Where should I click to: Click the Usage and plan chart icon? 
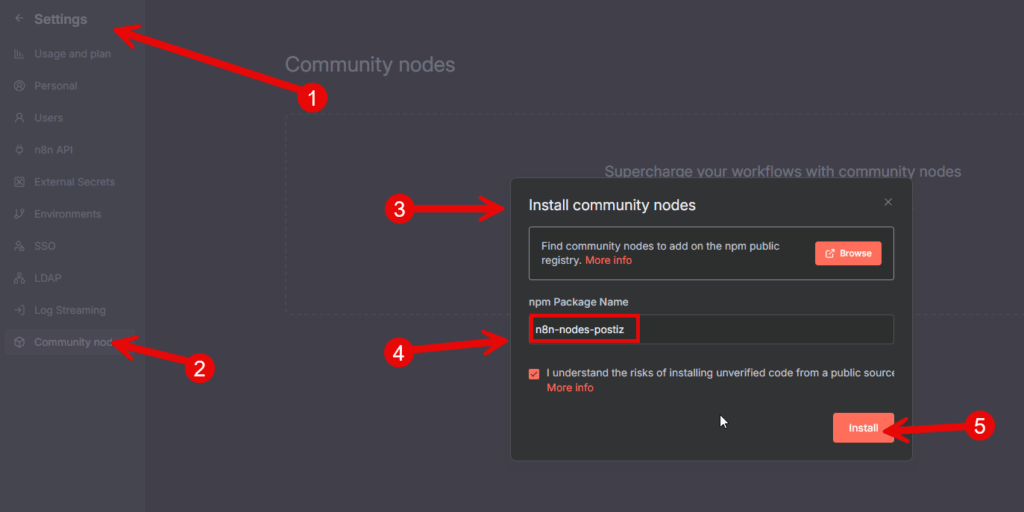20,54
